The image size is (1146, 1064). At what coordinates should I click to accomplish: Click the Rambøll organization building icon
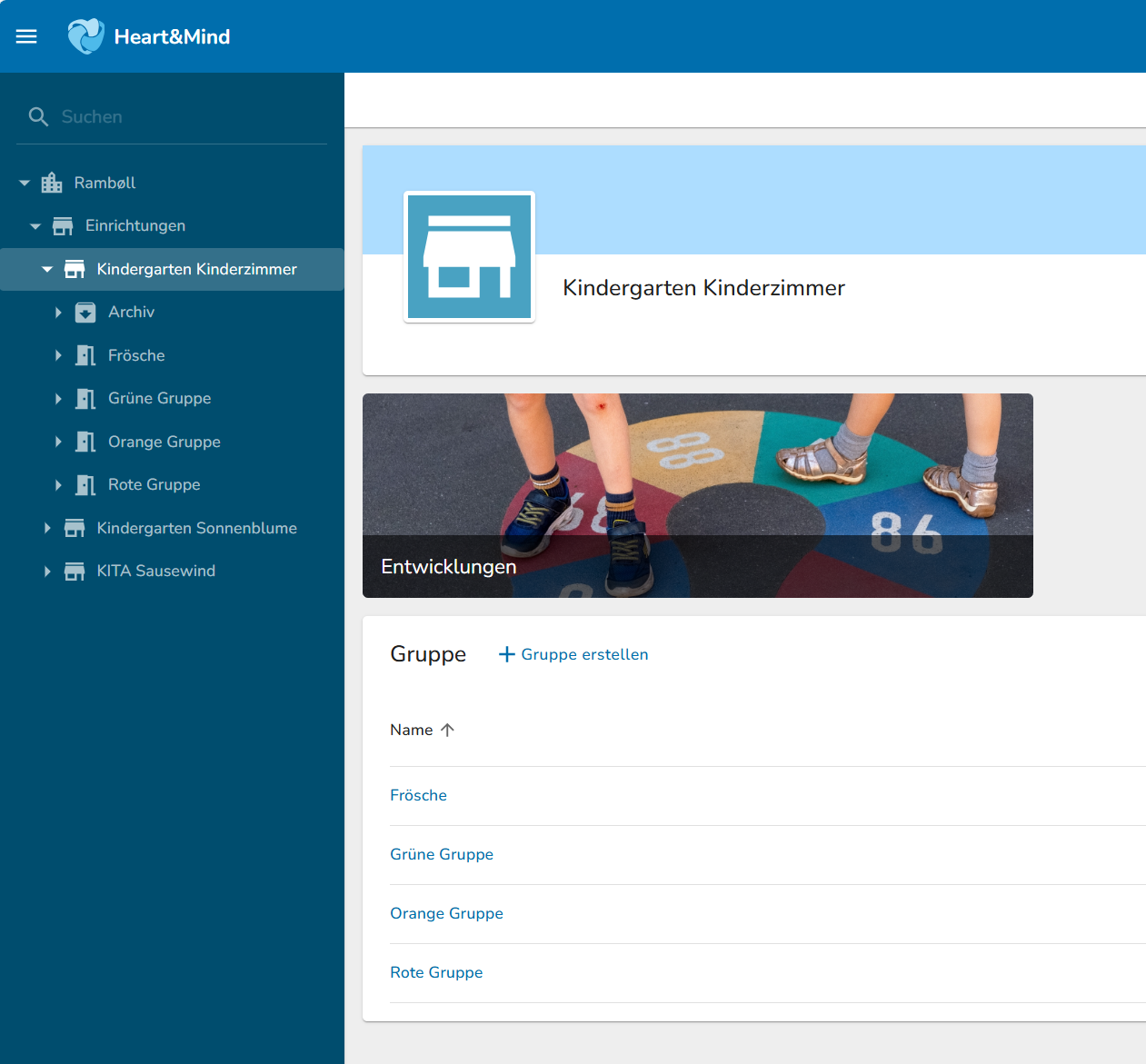pyautogui.click(x=52, y=183)
